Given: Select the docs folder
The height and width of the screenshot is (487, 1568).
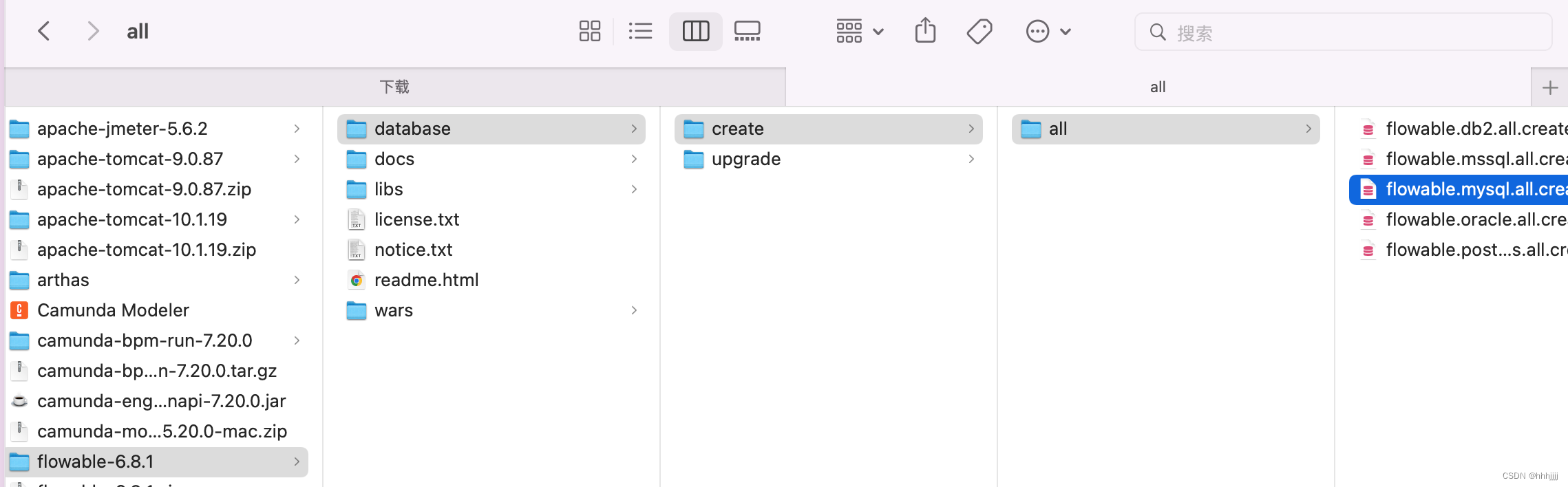Looking at the screenshot, I should pyautogui.click(x=491, y=159).
